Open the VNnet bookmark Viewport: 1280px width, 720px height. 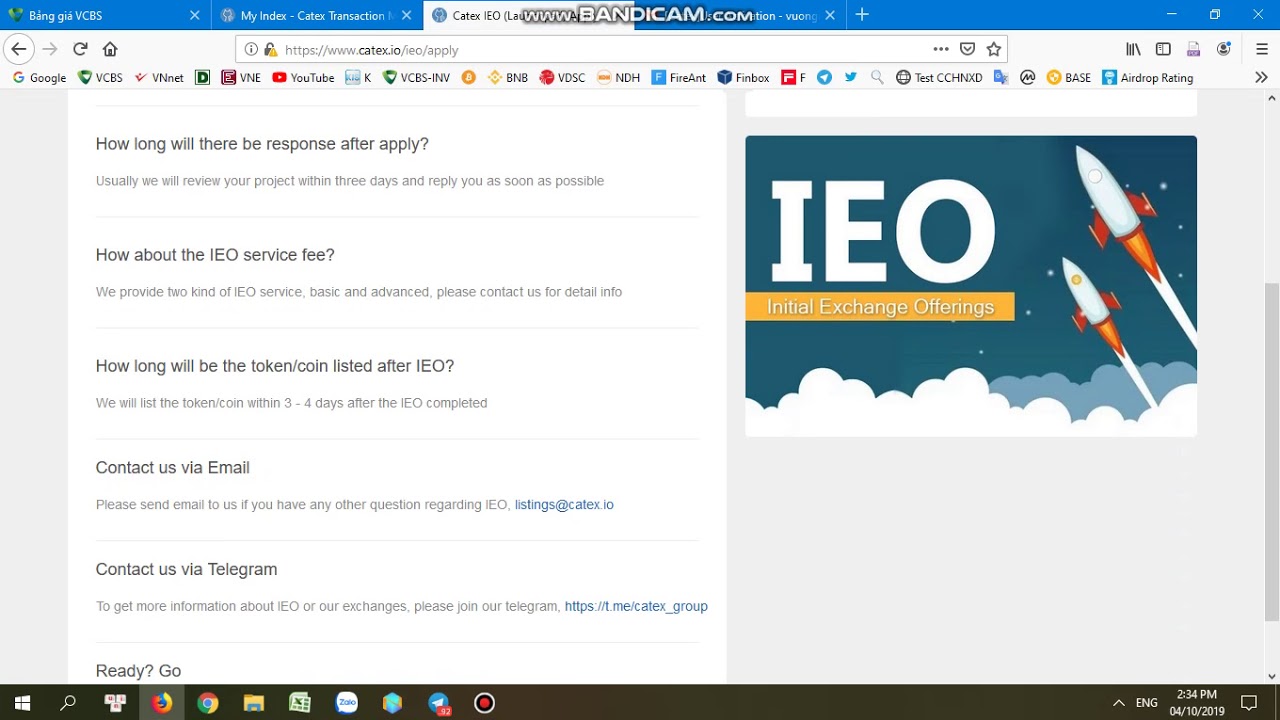click(x=159, y=77)
